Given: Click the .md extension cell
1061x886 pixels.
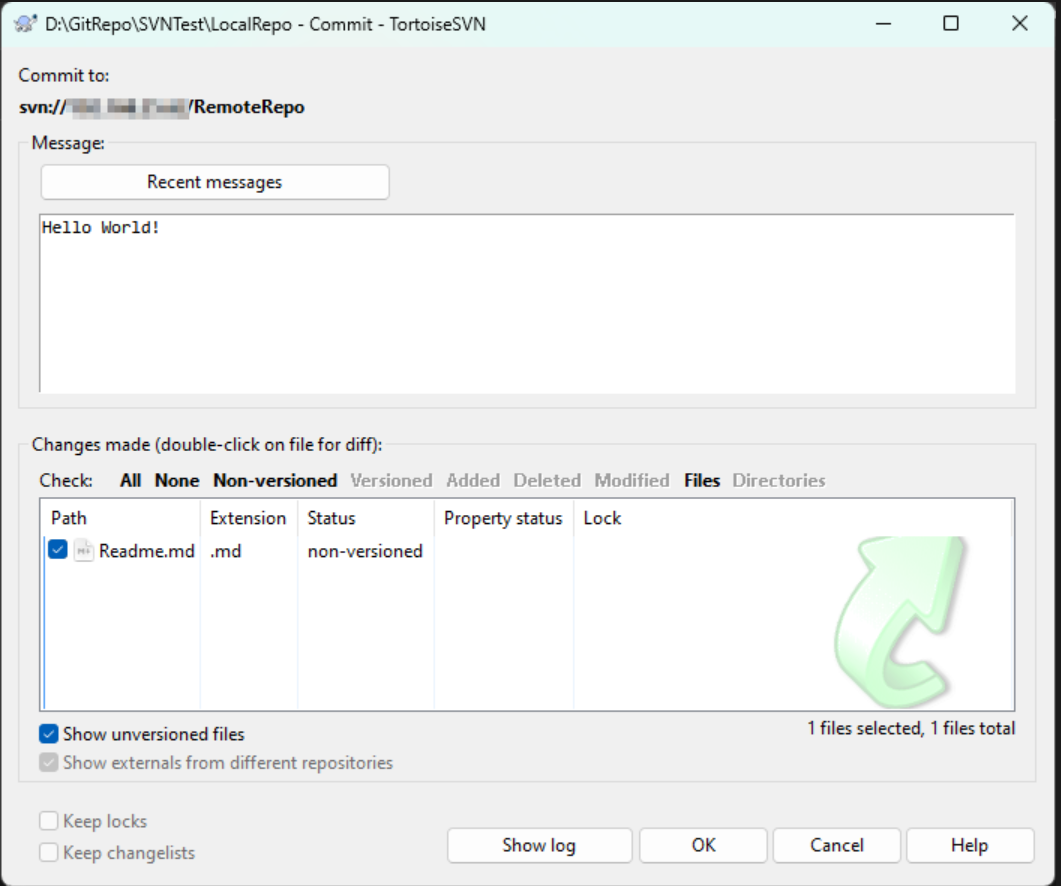Looking at the screenshot, I should click(225, 551).
